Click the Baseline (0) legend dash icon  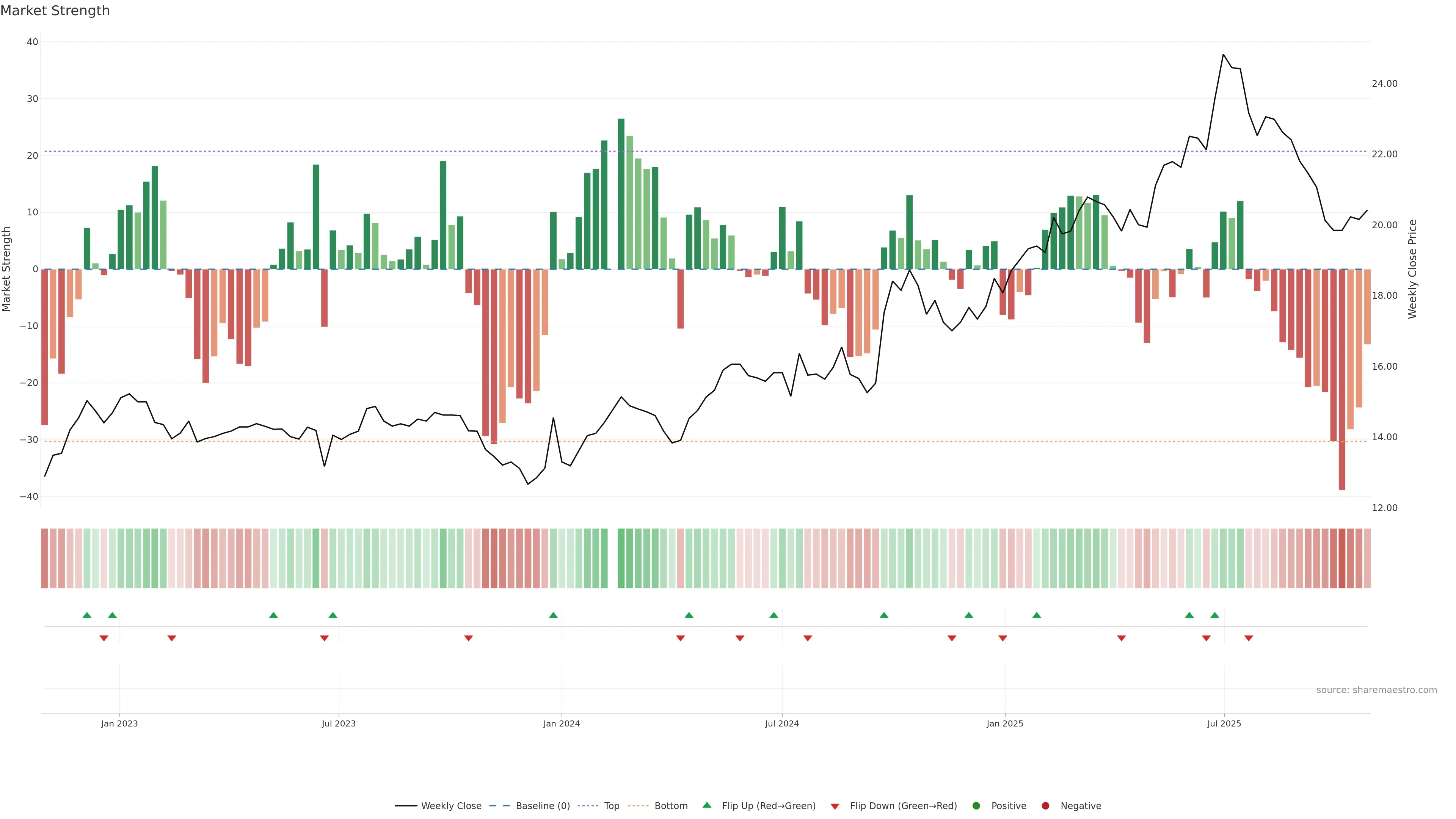pos(499,806)
